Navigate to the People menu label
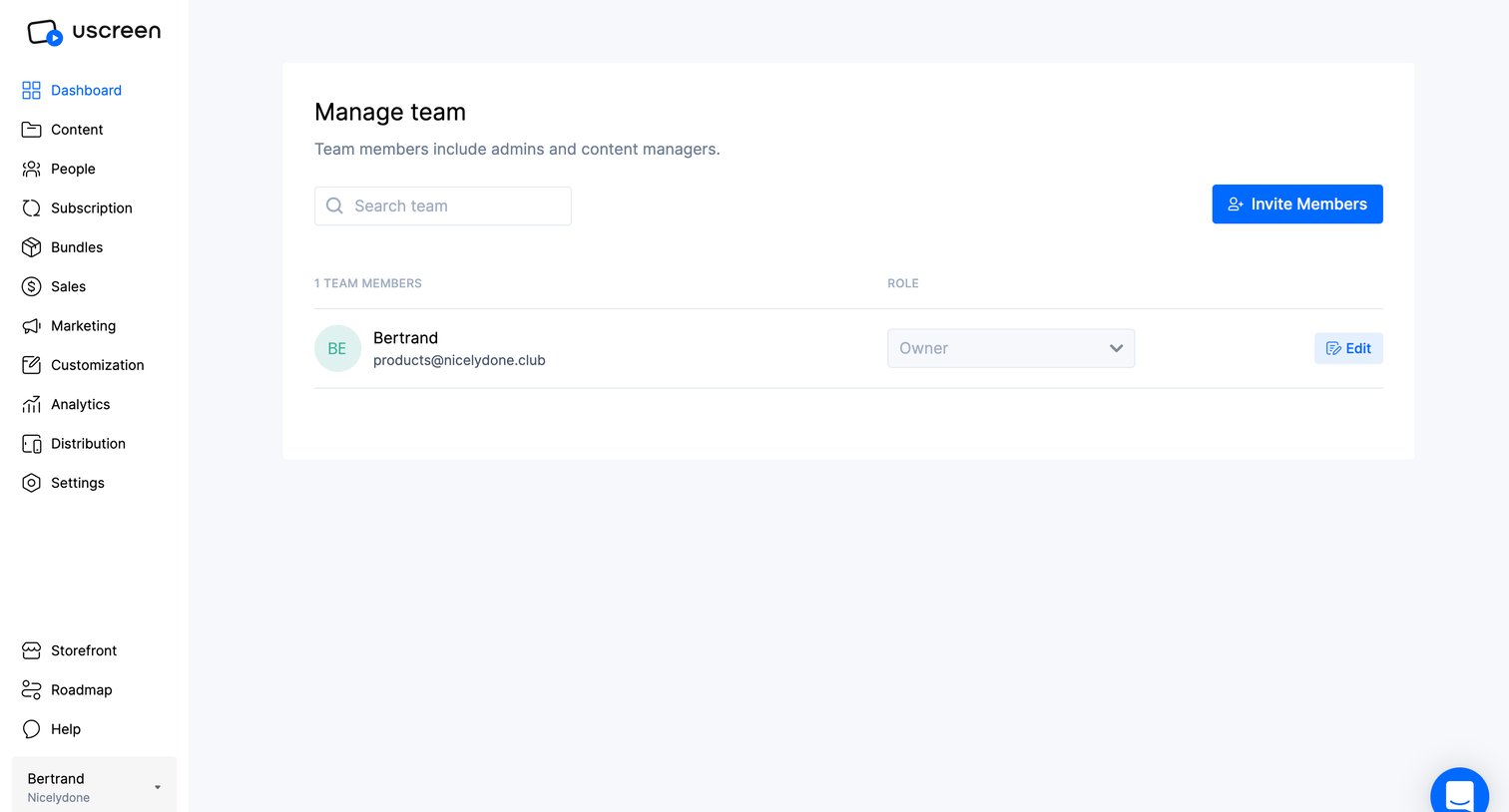This screenshot has width=1509, height=812. click(73, 169)
